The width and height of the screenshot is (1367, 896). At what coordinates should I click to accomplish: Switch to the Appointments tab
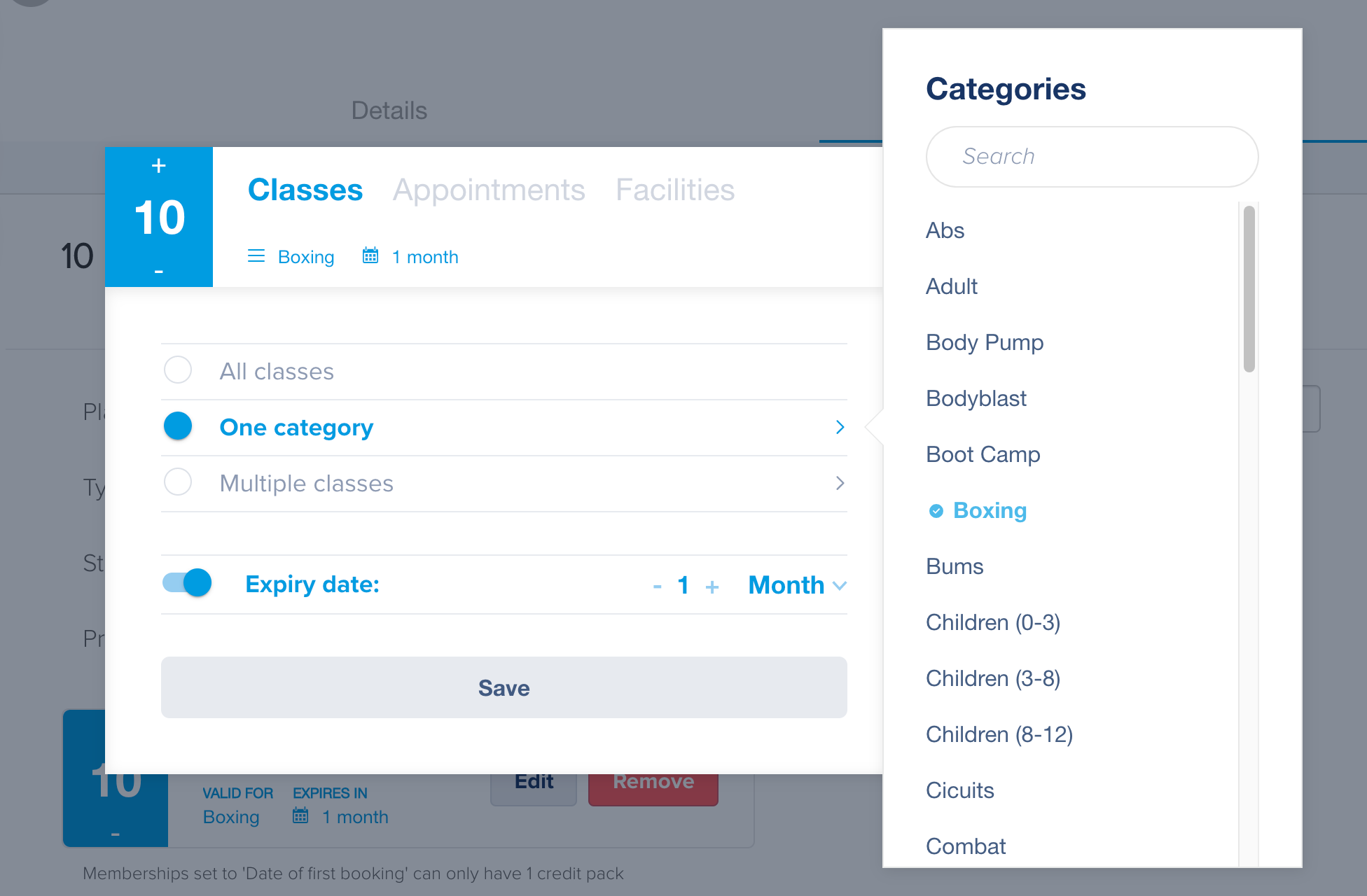489,190
